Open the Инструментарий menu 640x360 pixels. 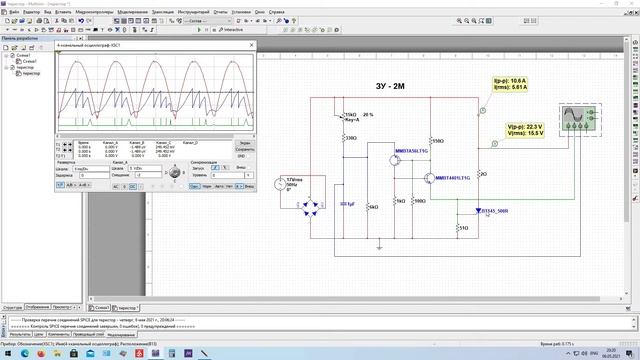click(193, 12)
